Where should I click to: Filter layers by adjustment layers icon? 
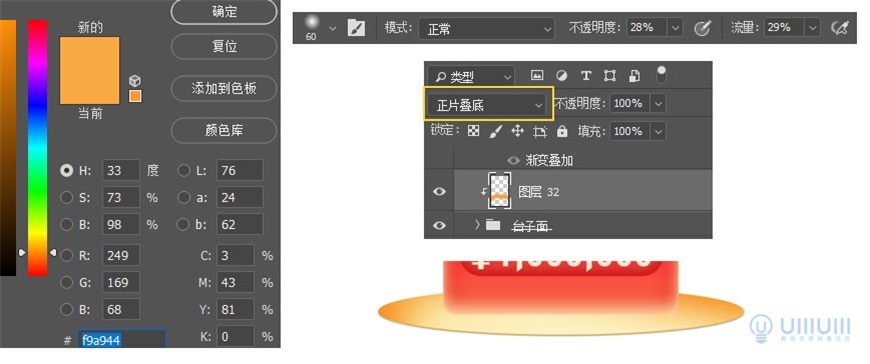[562, 75]
